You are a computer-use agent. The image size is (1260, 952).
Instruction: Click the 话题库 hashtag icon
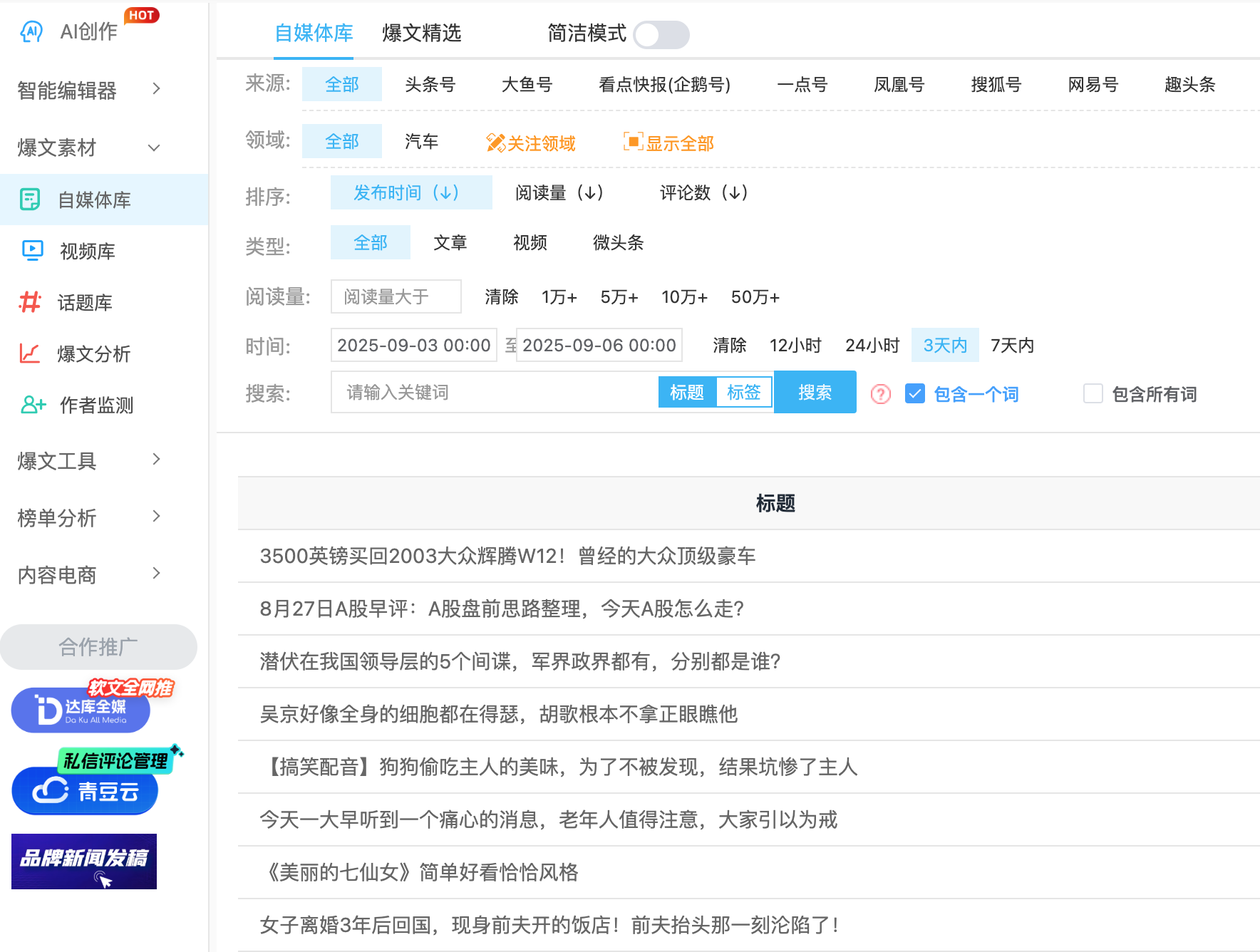pos(30,302)
